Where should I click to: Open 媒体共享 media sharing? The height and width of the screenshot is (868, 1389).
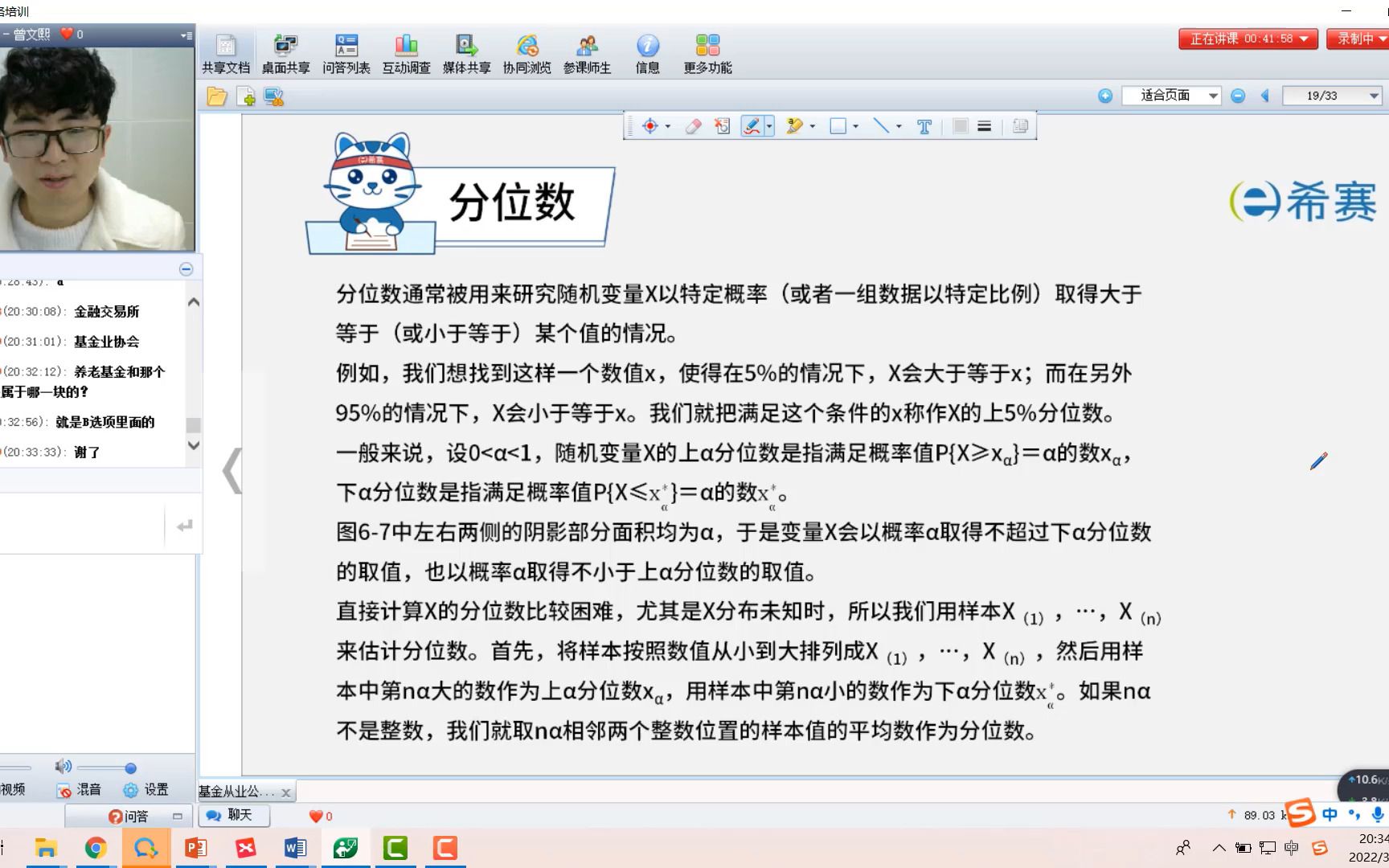point(466,51)
